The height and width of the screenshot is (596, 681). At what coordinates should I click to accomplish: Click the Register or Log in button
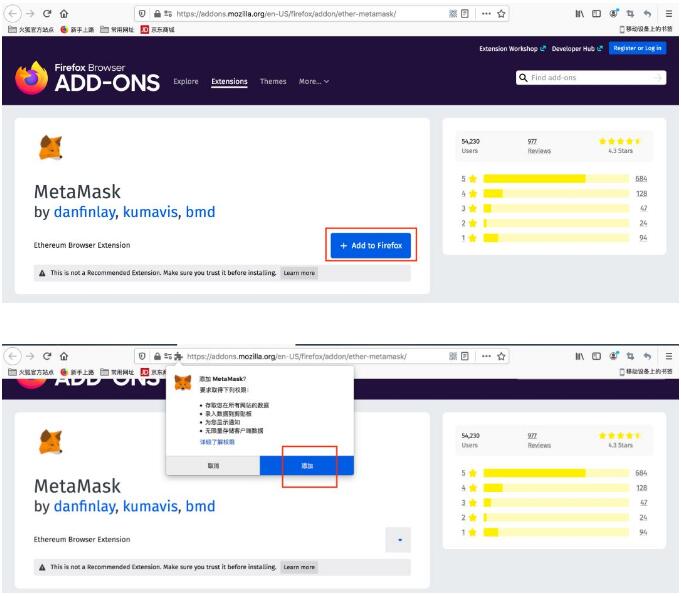point(637,48)
